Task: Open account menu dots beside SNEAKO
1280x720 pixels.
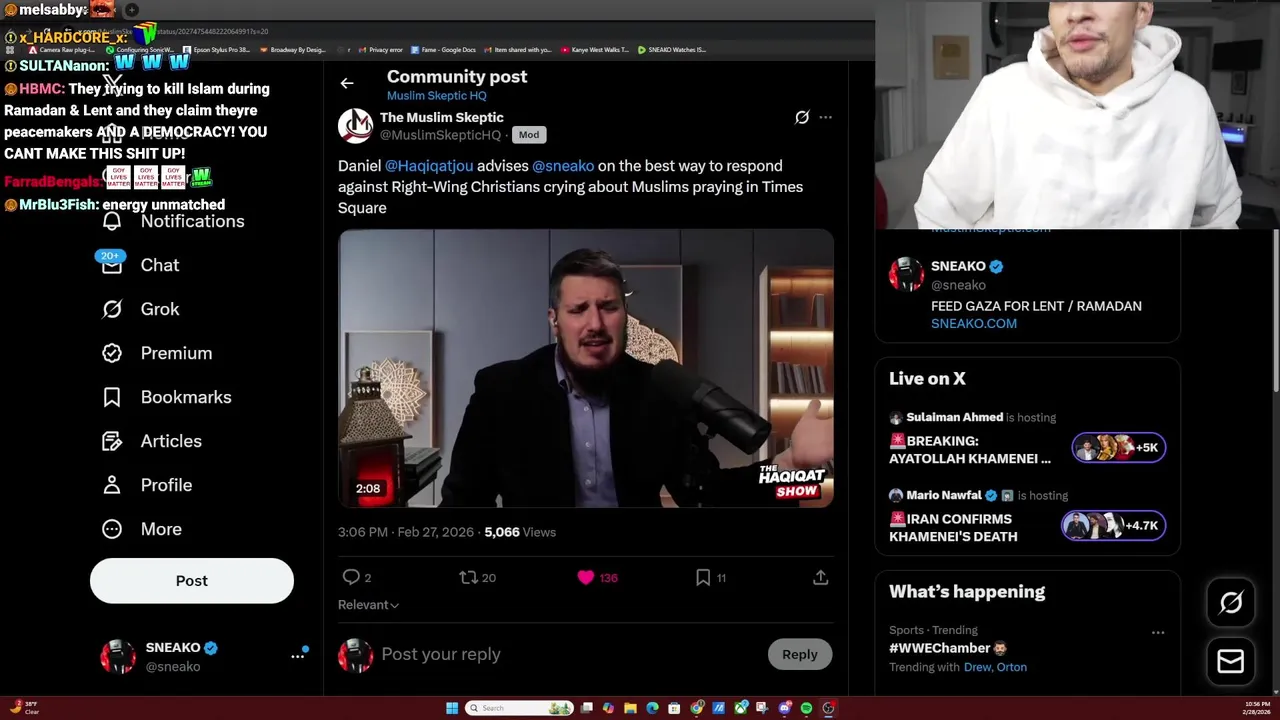Action: (298, 656)
